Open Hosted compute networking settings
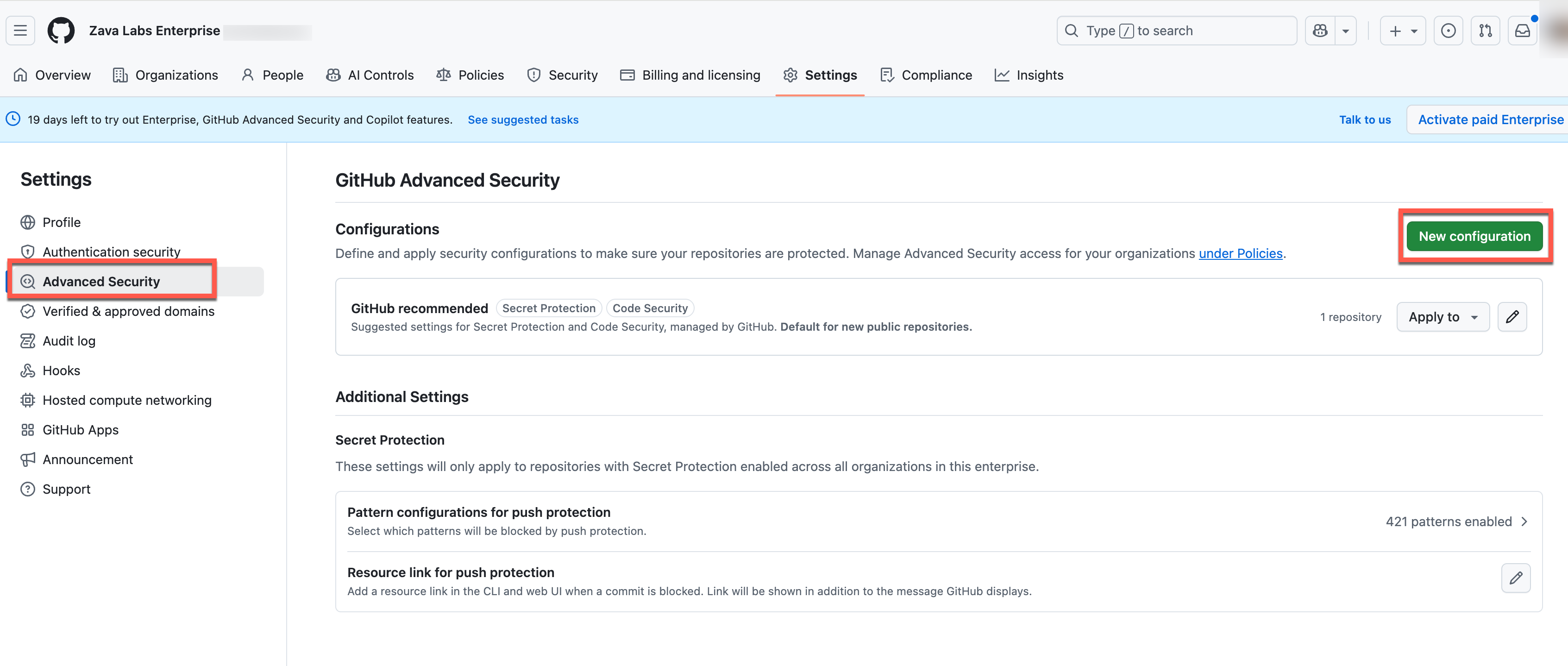1568x666 pixels. pos(126,400)
